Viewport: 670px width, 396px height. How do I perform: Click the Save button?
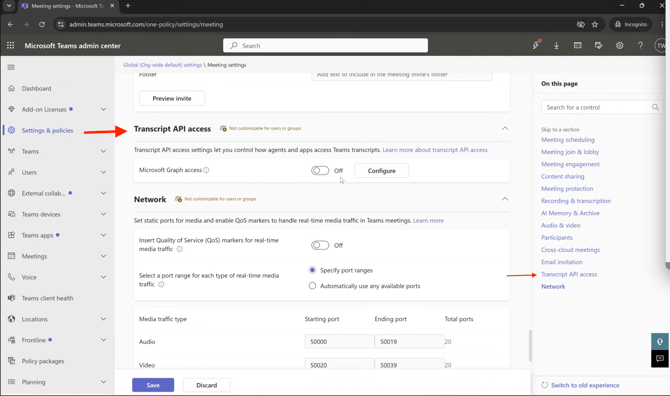tap(153, 385)
